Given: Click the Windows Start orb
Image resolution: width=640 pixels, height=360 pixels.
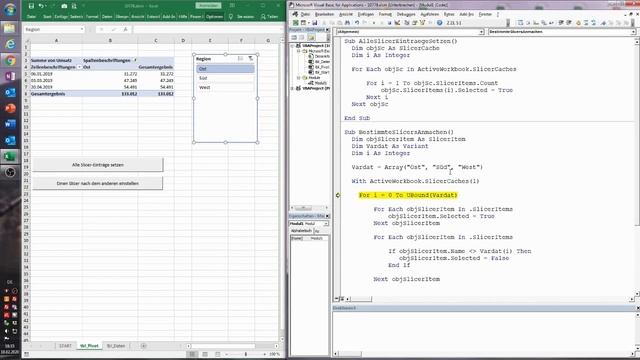Looking at the screenshot, I should pyautogui.click(x=10, y=9).
